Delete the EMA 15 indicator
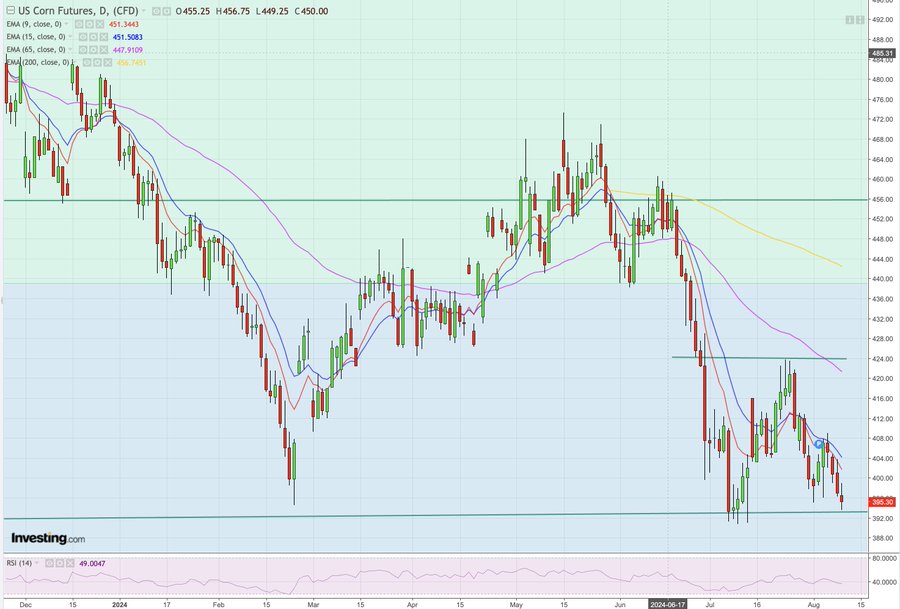This screenshot has width=900, height=609. [x=105, y=37]
